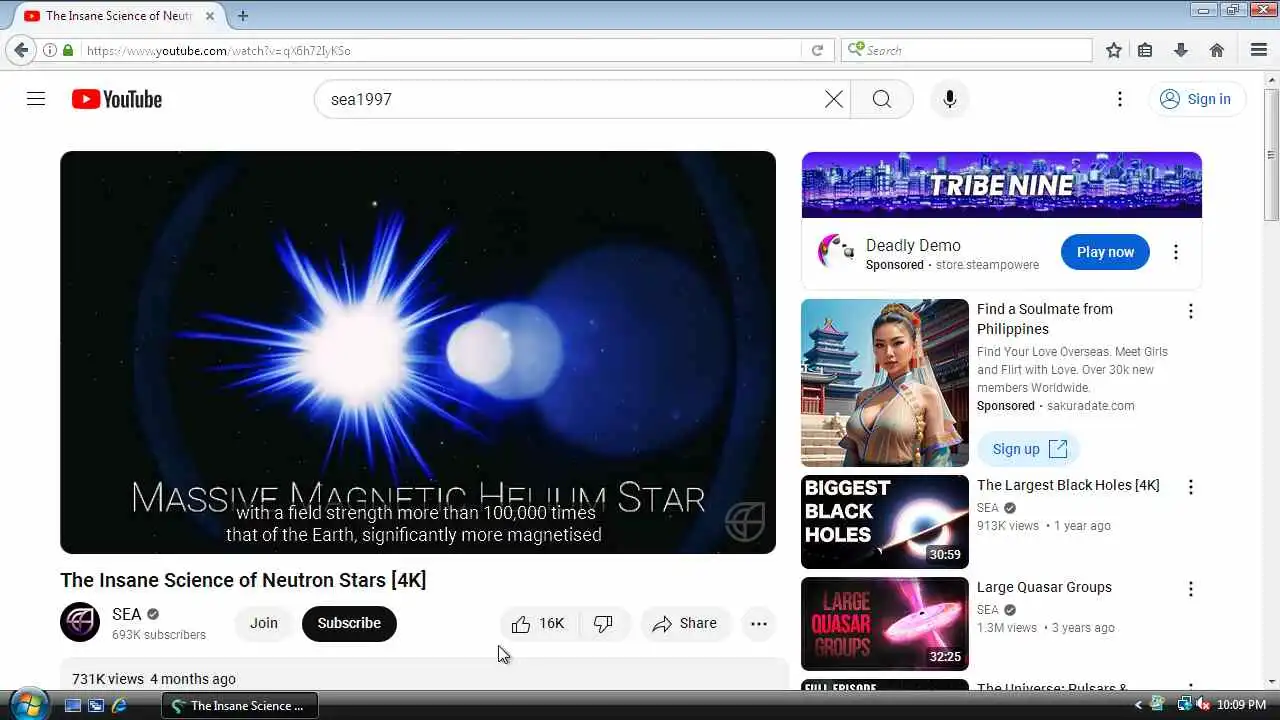The height and width of the screenshot is (720, 1280).
Task: Open options for Large Quasar Groups
Action: pos(1190,589)
